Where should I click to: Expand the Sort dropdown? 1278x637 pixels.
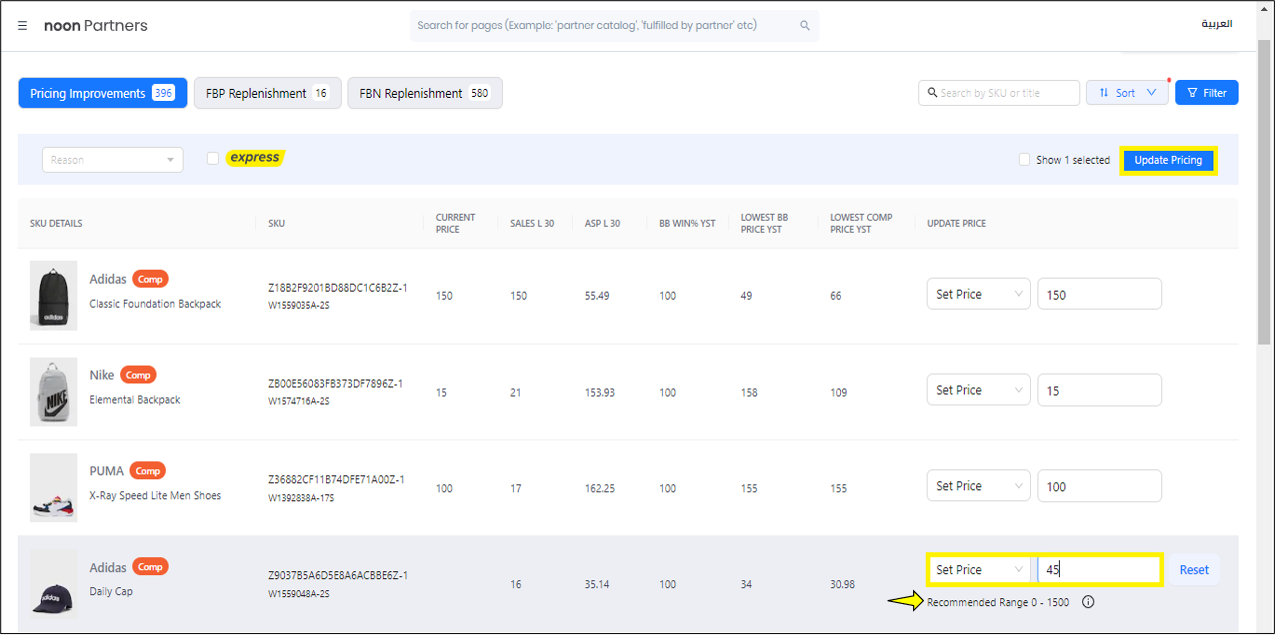pos(1126,93)
